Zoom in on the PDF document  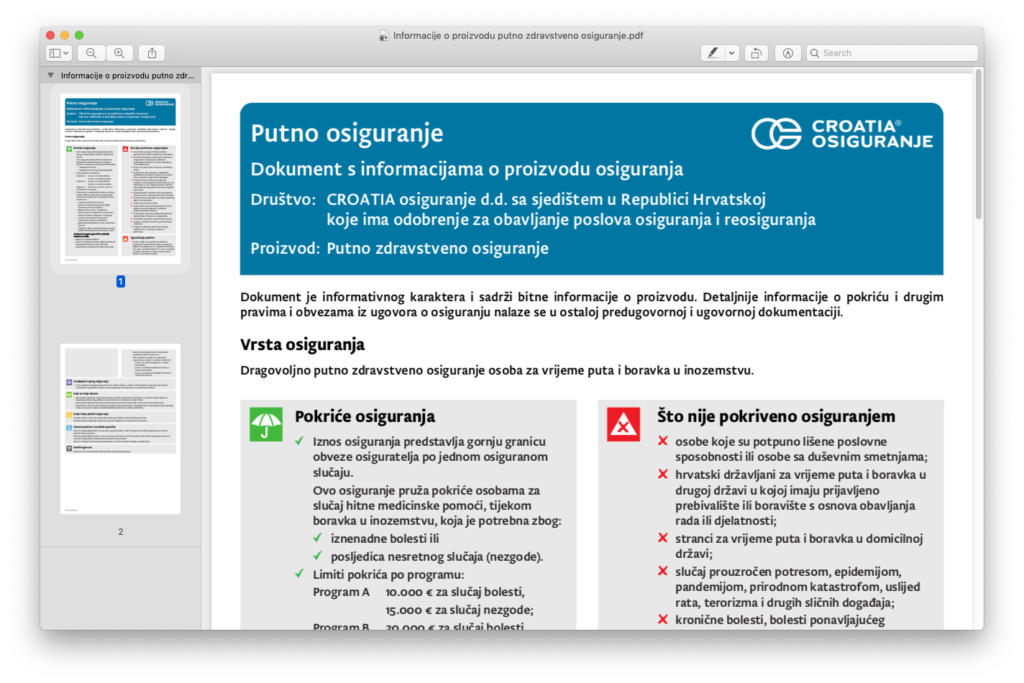120,53
